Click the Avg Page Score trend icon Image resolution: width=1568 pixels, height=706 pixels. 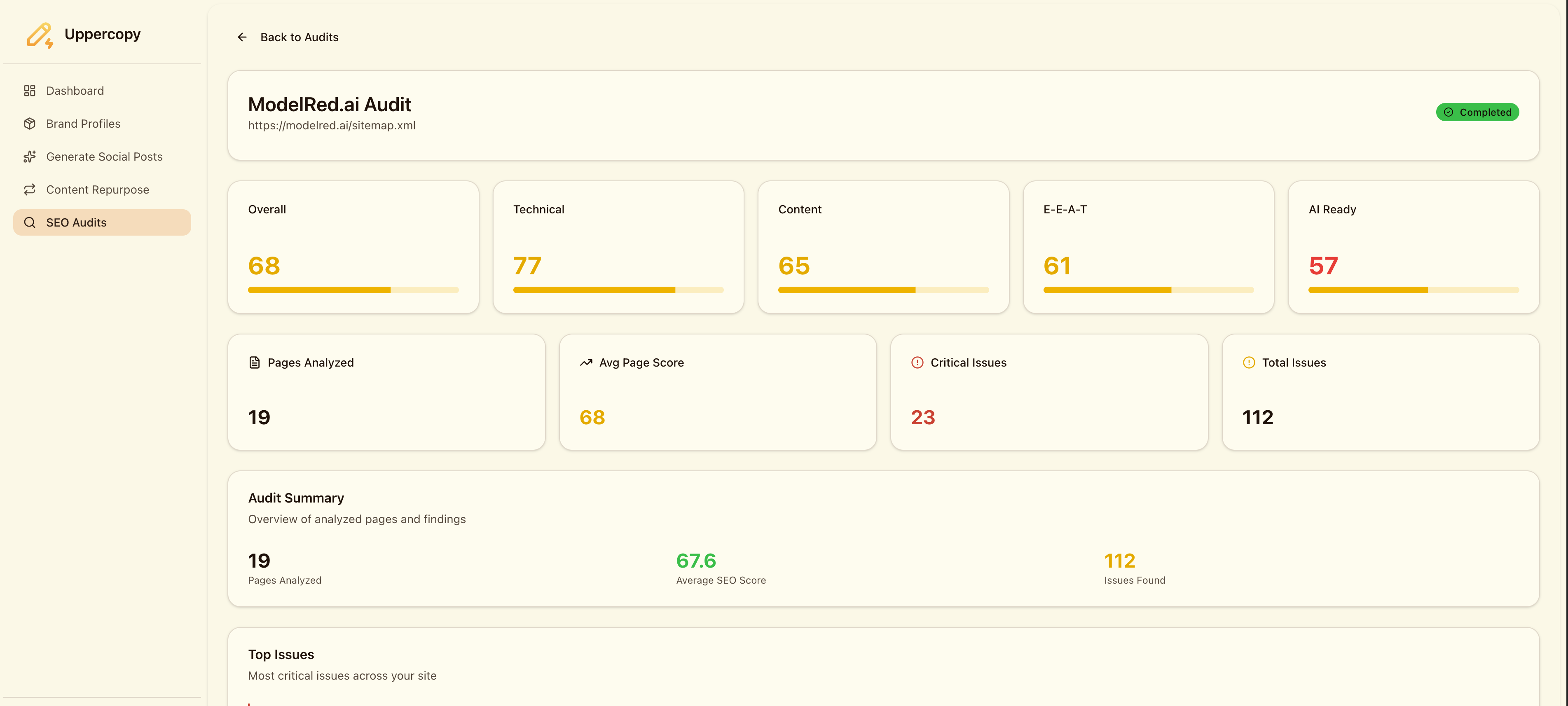pos(585,363)
